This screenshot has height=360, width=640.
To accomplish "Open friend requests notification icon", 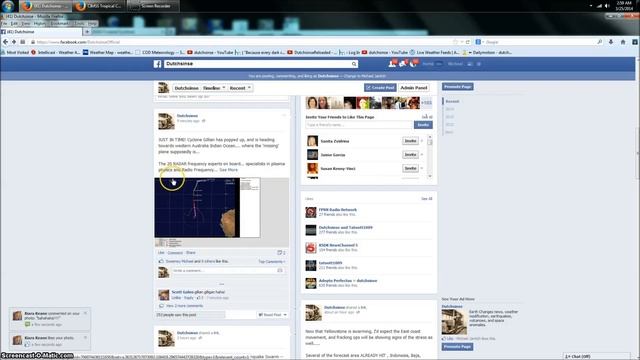I will pos(392,64).
